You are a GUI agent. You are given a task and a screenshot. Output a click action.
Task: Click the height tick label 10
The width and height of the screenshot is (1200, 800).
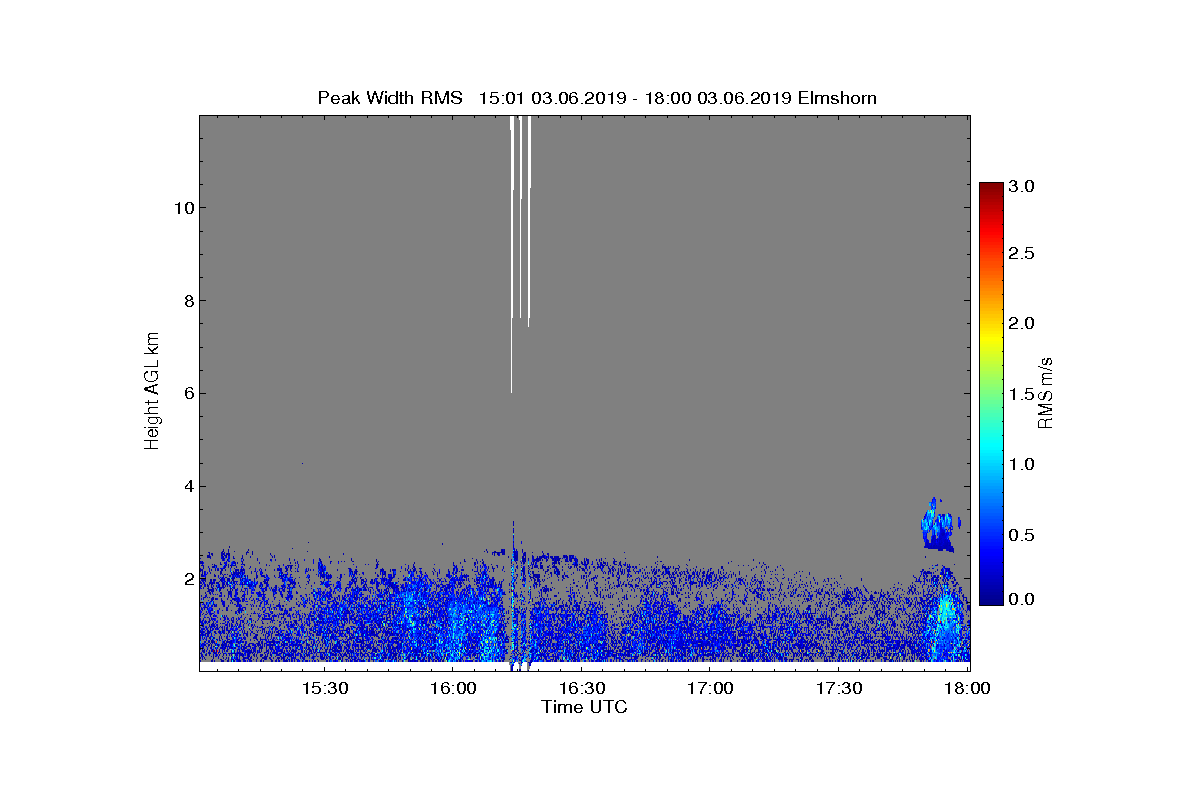pyautogui.click(x=182, y=208)
